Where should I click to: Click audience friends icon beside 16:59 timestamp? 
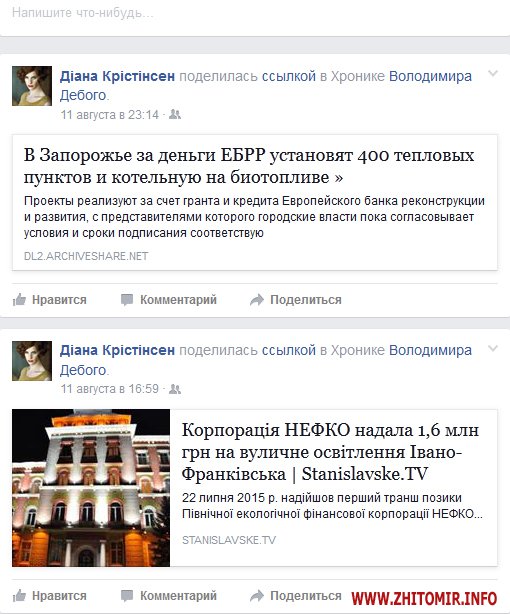pyautogui.click(x=175, y=389)
